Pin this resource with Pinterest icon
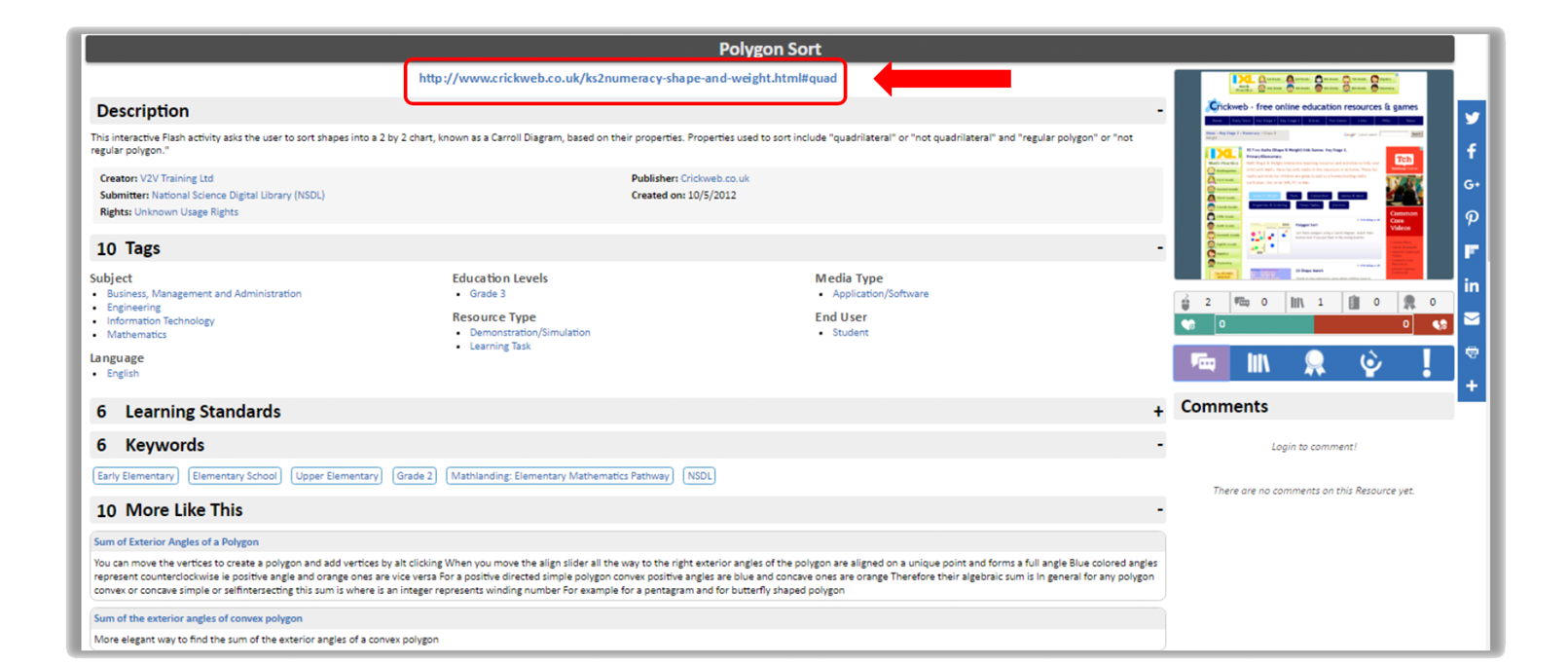This screenshot has height=664, width=1568. tap(1471, 218)
